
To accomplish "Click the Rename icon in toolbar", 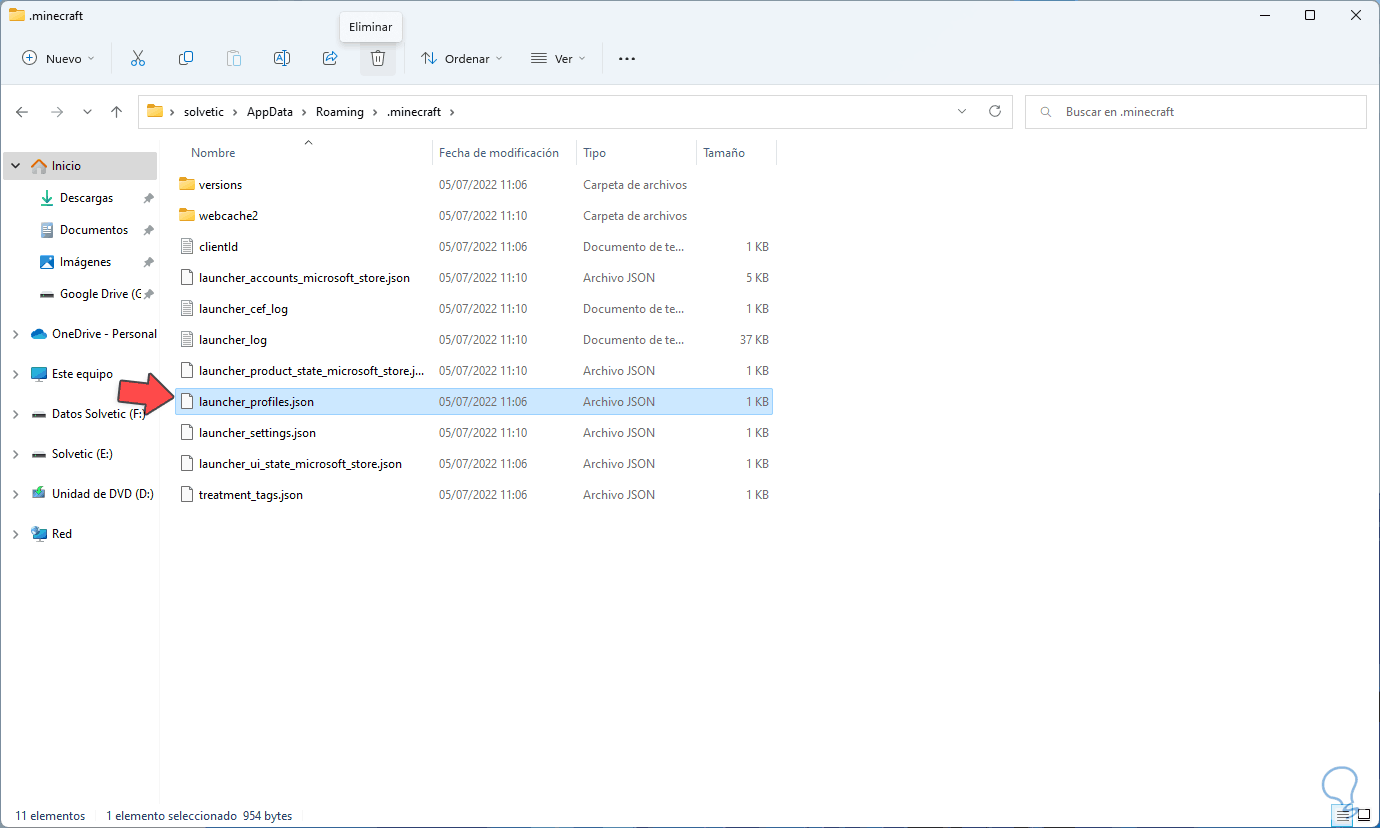I will point(282,59).
